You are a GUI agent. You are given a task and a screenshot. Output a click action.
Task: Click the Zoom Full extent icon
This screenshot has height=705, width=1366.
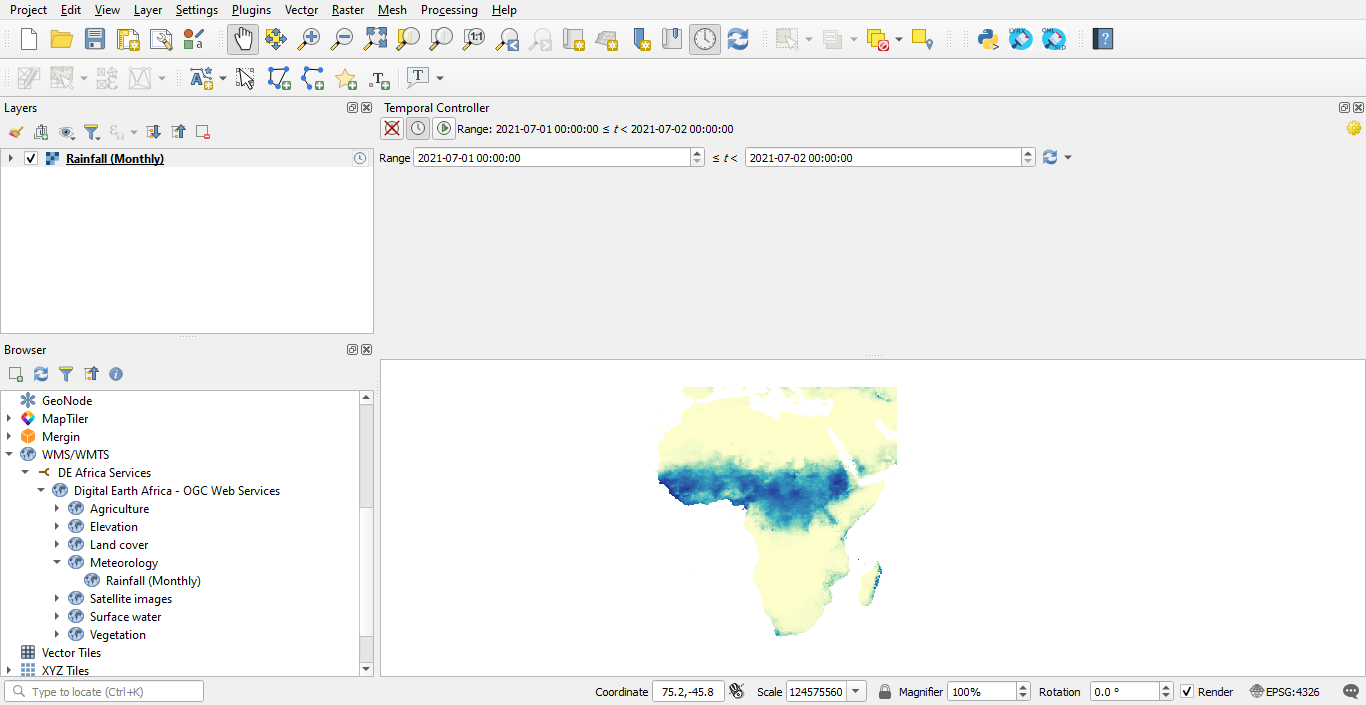[x=375, y=39]
